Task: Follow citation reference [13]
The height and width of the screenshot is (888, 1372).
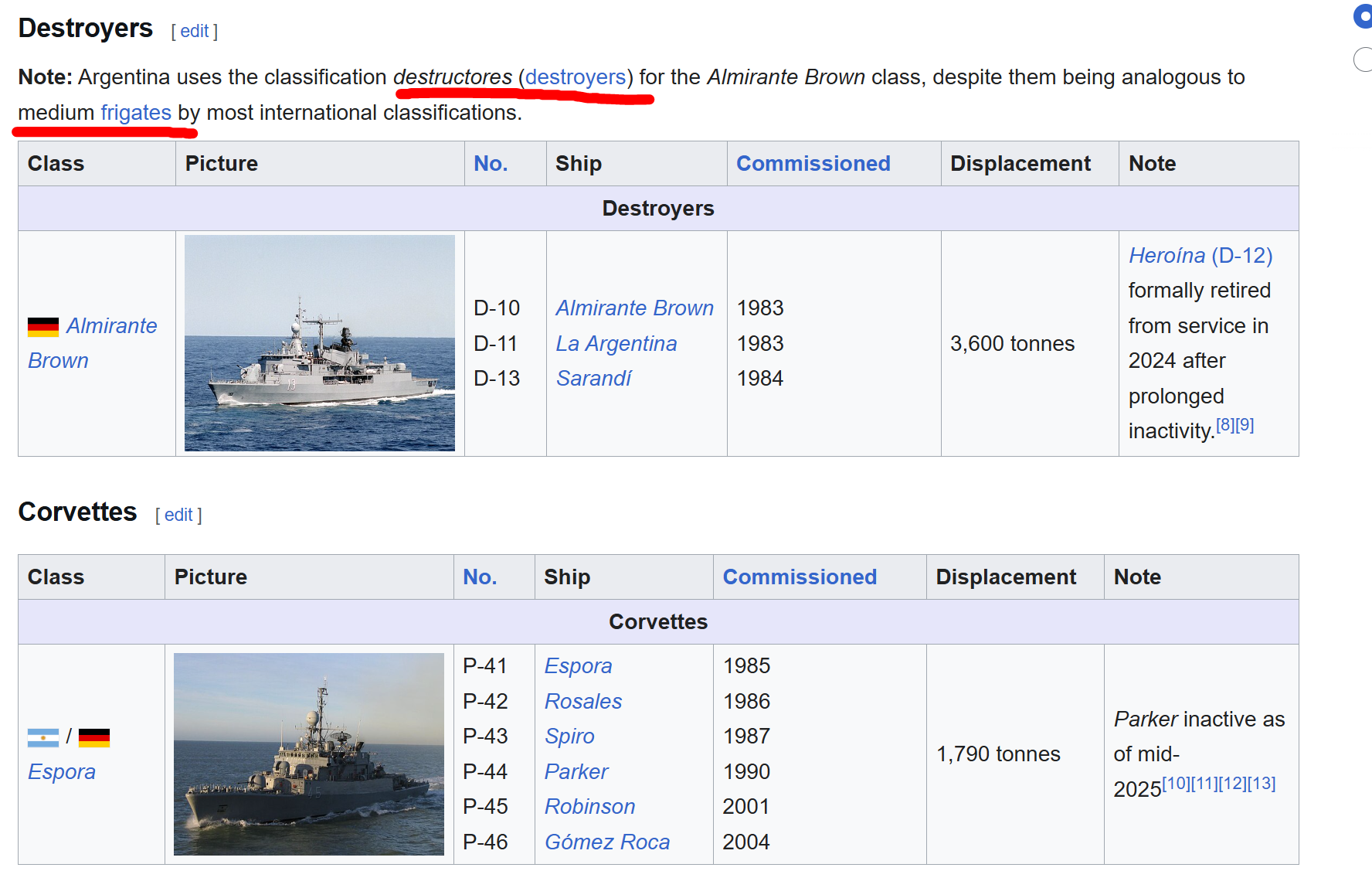Action: click(1262, 784)
